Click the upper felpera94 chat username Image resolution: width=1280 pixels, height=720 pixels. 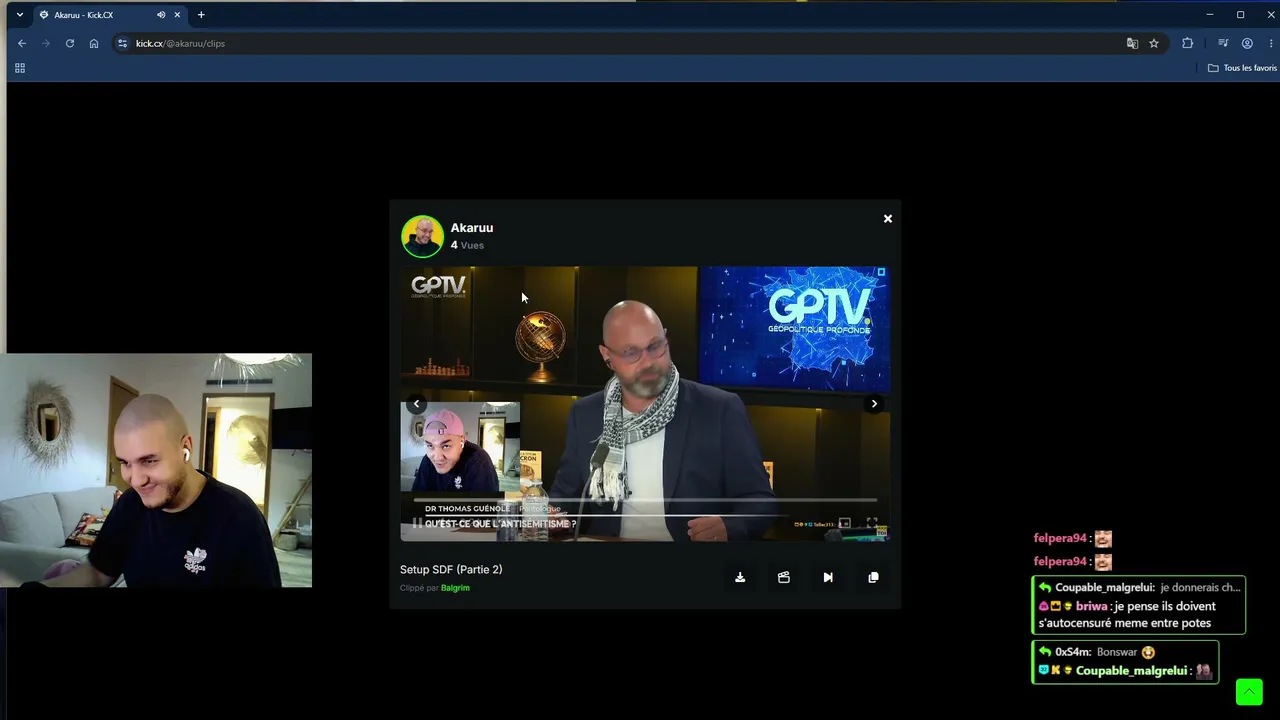point(1060,538)
